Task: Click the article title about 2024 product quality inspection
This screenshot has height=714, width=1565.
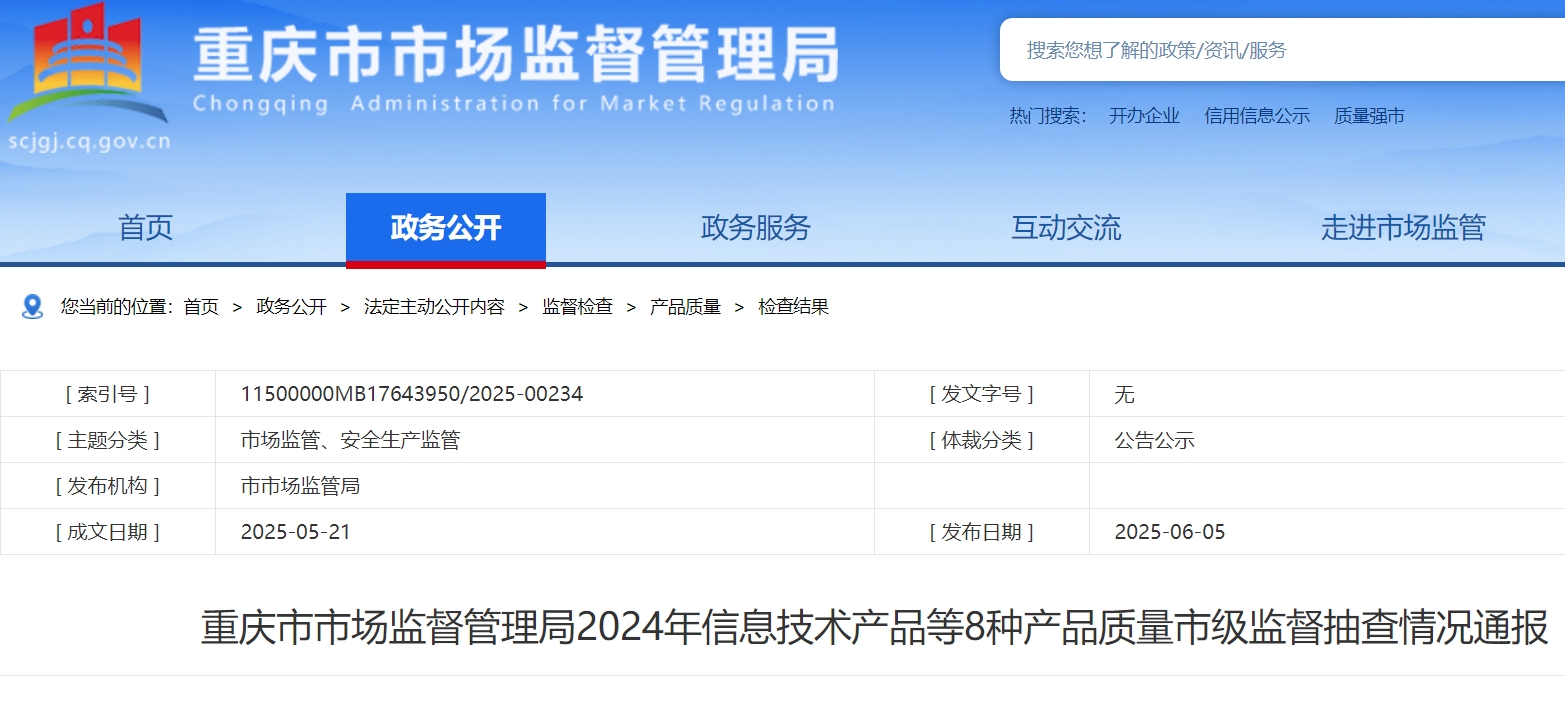Action: click(x=874, y=628)
